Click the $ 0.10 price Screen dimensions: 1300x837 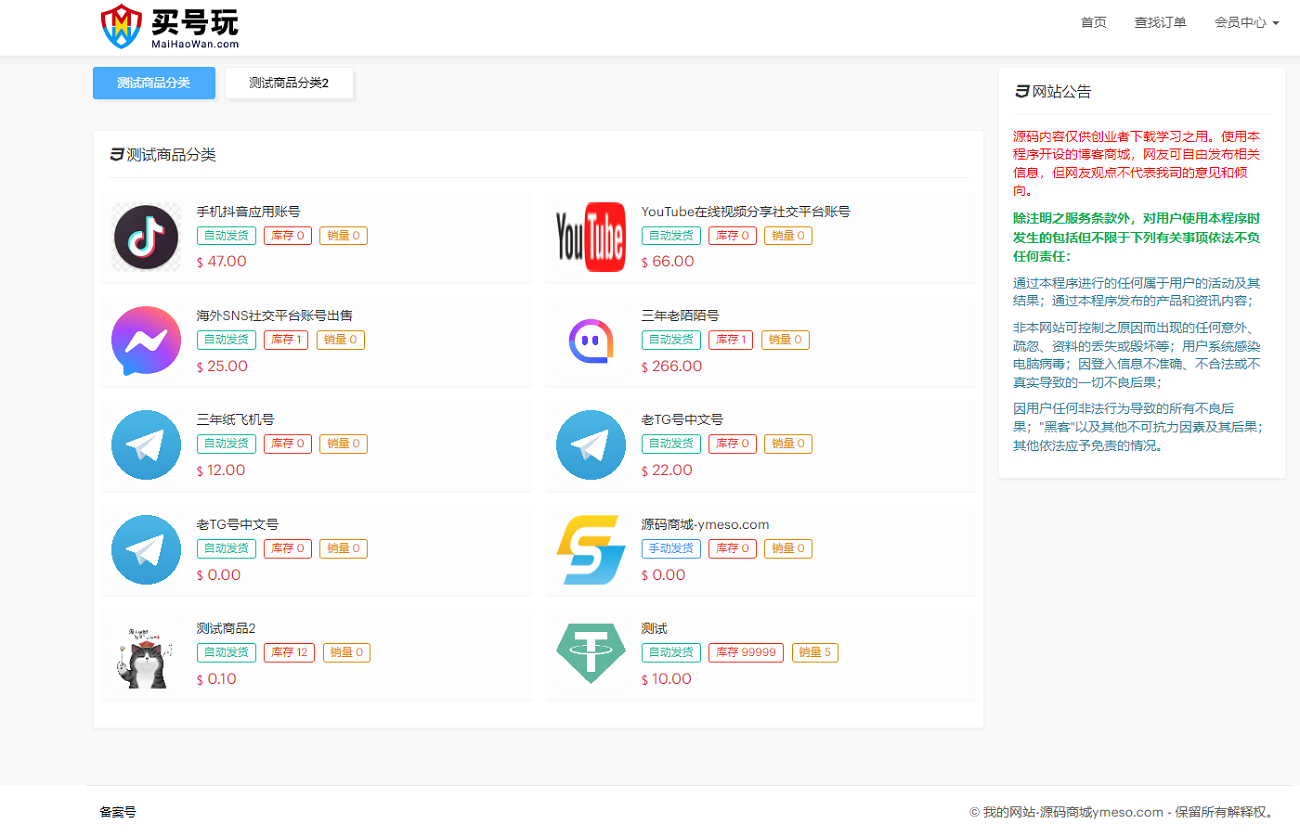tap(217, 680)
